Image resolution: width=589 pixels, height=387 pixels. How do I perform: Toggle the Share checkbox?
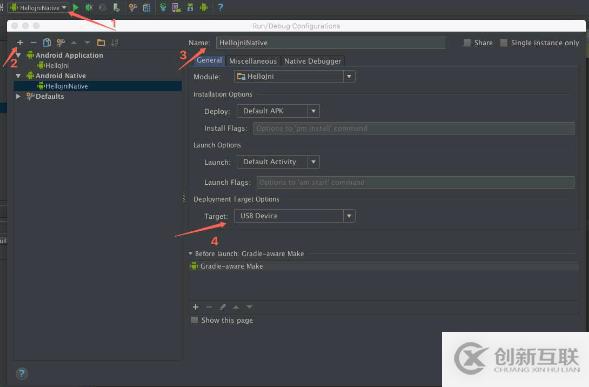467,42
